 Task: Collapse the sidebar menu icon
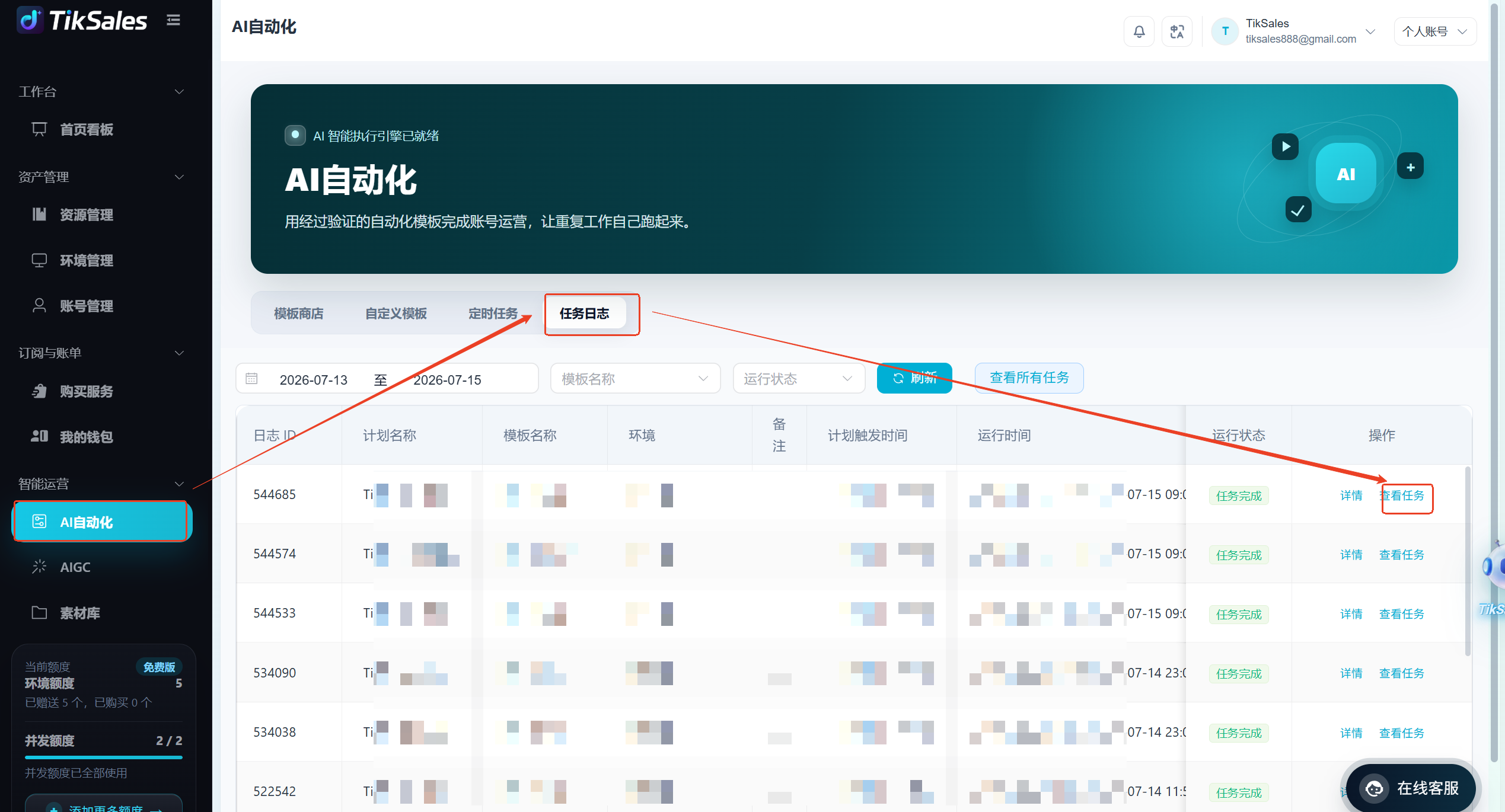click(173, 20)
